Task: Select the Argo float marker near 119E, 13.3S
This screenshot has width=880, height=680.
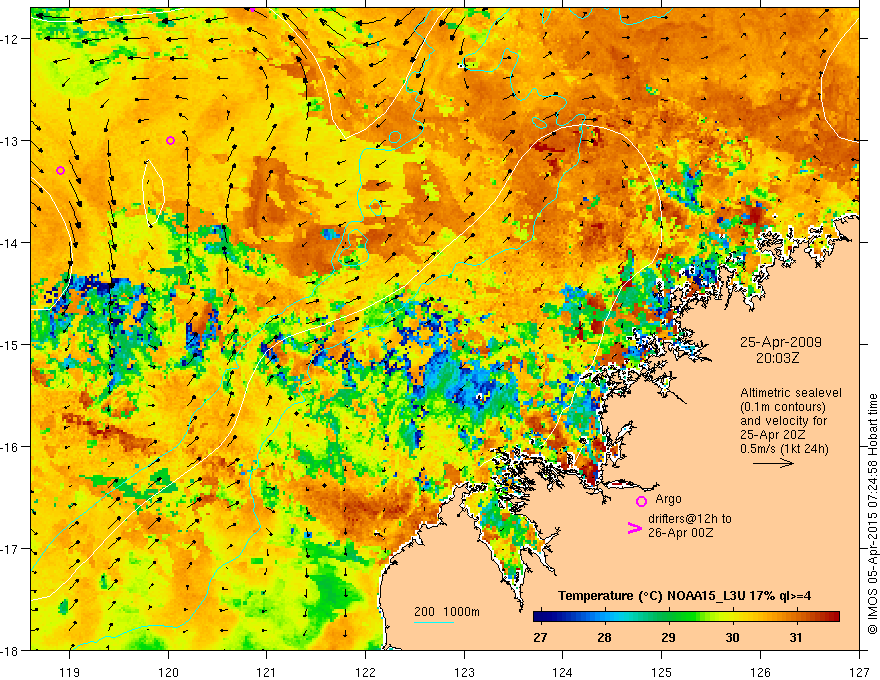Action: pos(61,170)
